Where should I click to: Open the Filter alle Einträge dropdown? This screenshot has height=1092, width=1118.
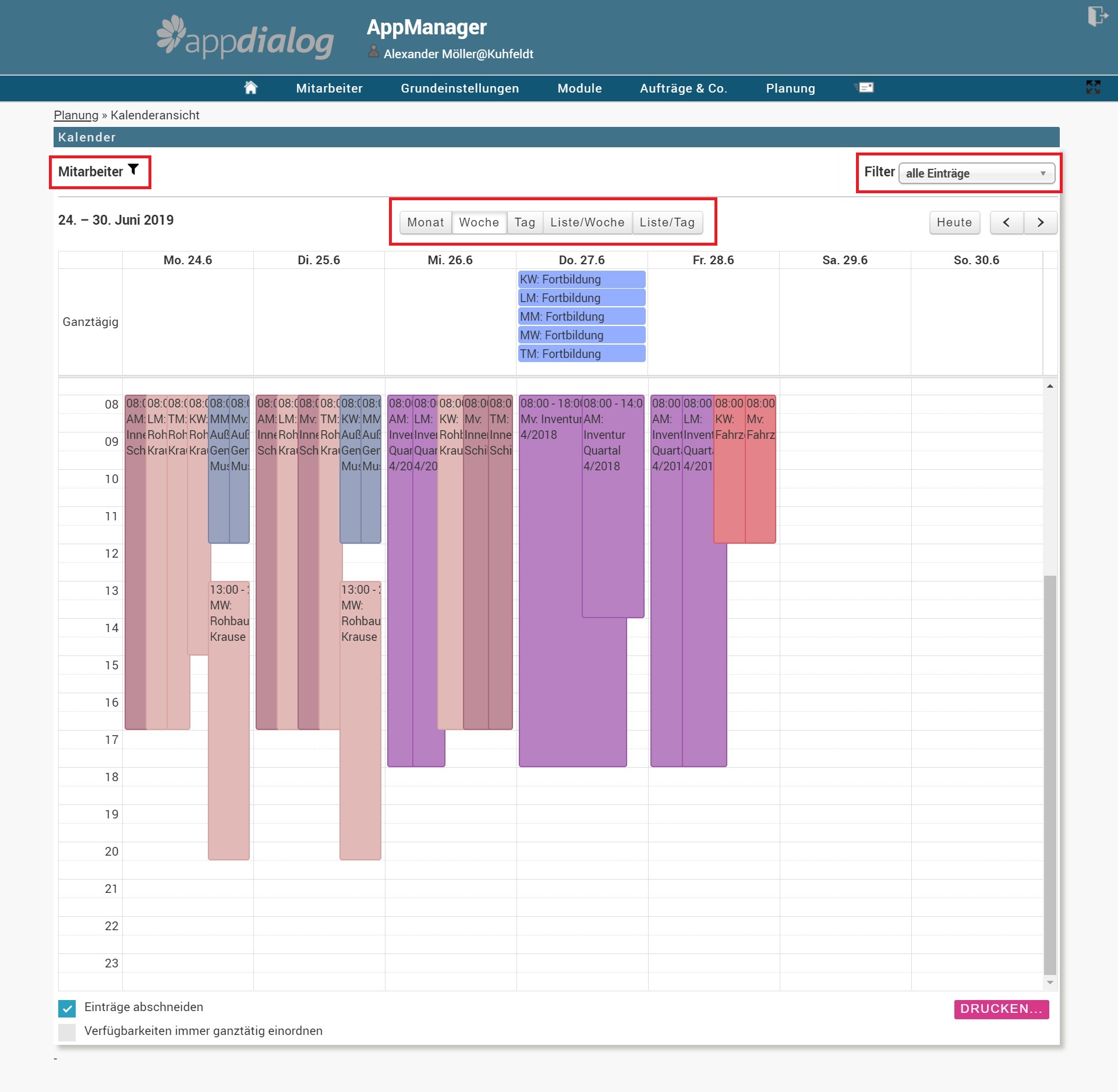977,173
